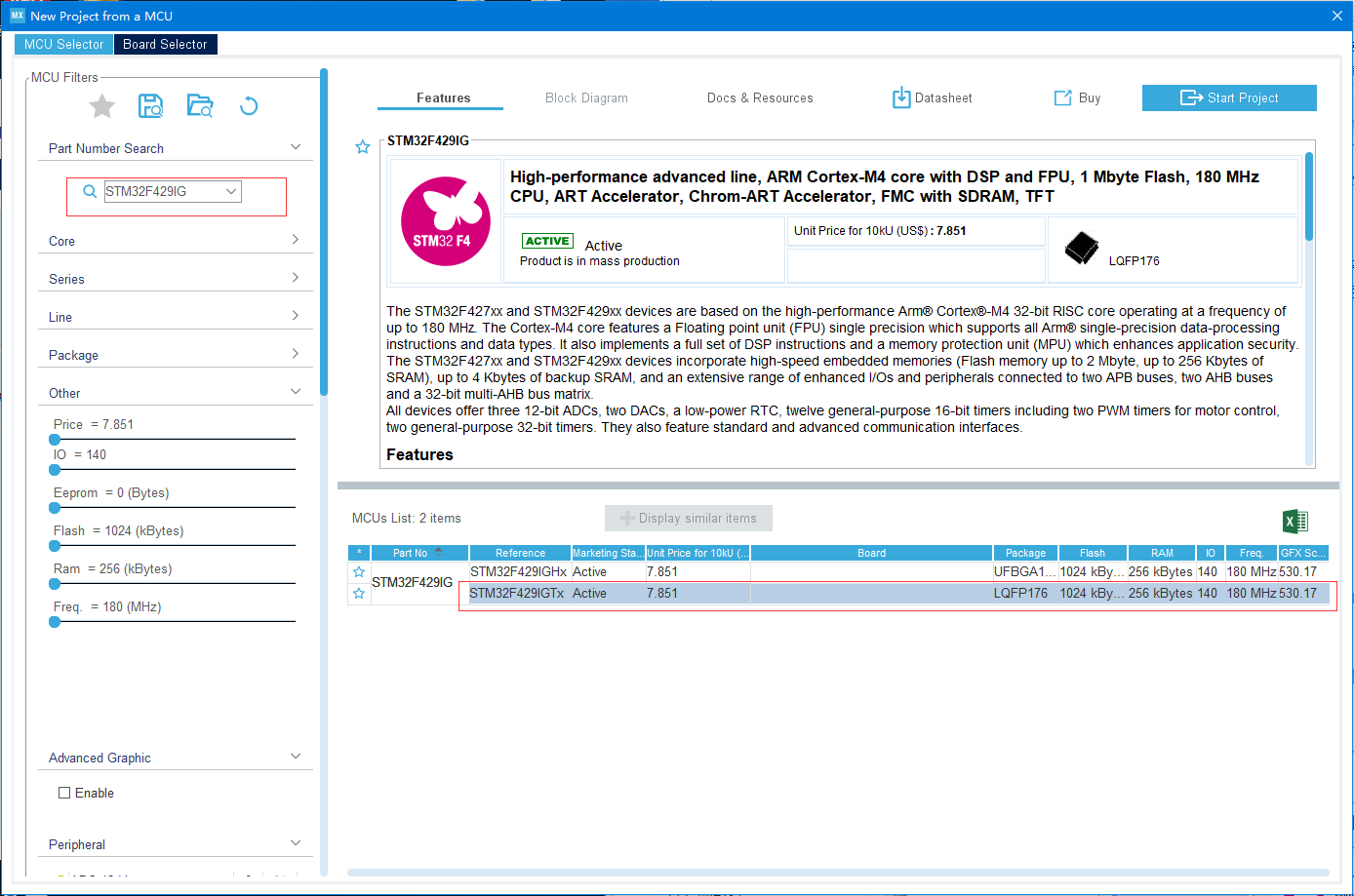This screenshot has width=1354, height=896.
Task: Click the star column header
Action: pyautogui.click(x=359, y=553)
